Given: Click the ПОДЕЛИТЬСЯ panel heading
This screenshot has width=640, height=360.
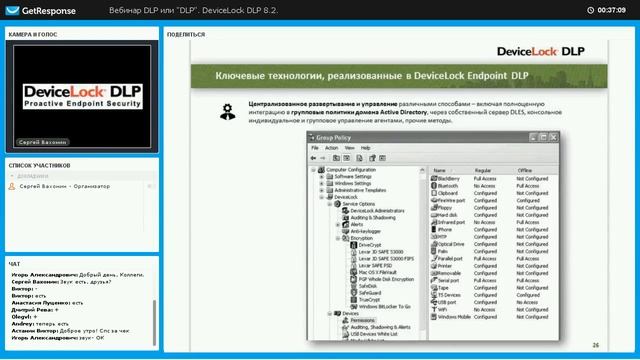Looking at the screenshot, I should [x=186, y=35].
